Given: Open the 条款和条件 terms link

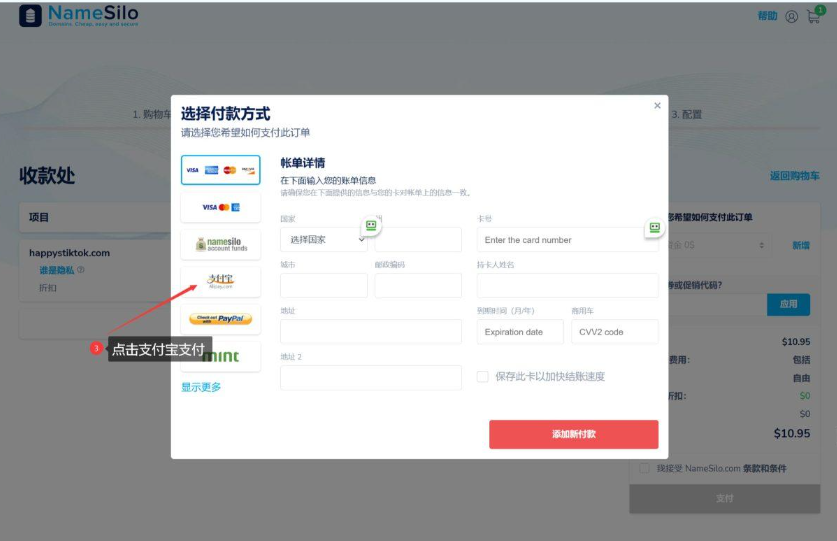Looking at the screenshot, I should (764, 468).
